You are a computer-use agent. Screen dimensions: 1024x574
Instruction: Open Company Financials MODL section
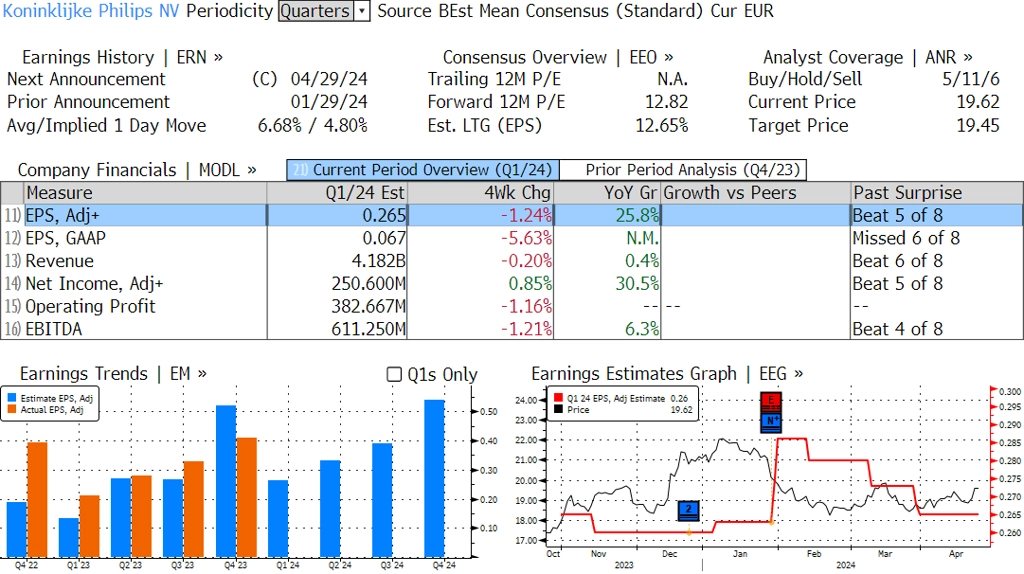[x=136, y=170]
